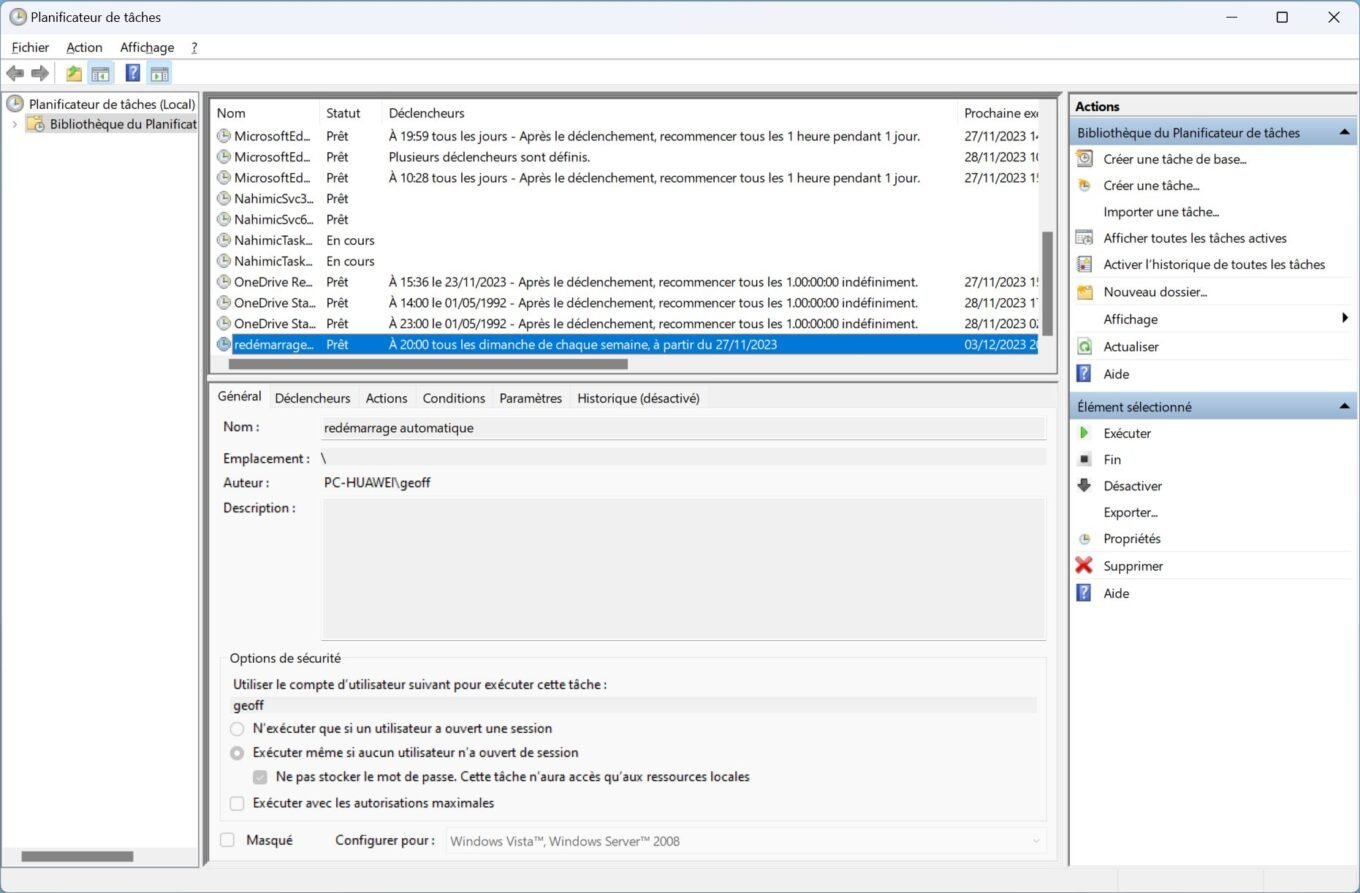Click the Propriétés clock icon
The image size is (1360, 893).
click(1084, 539)
